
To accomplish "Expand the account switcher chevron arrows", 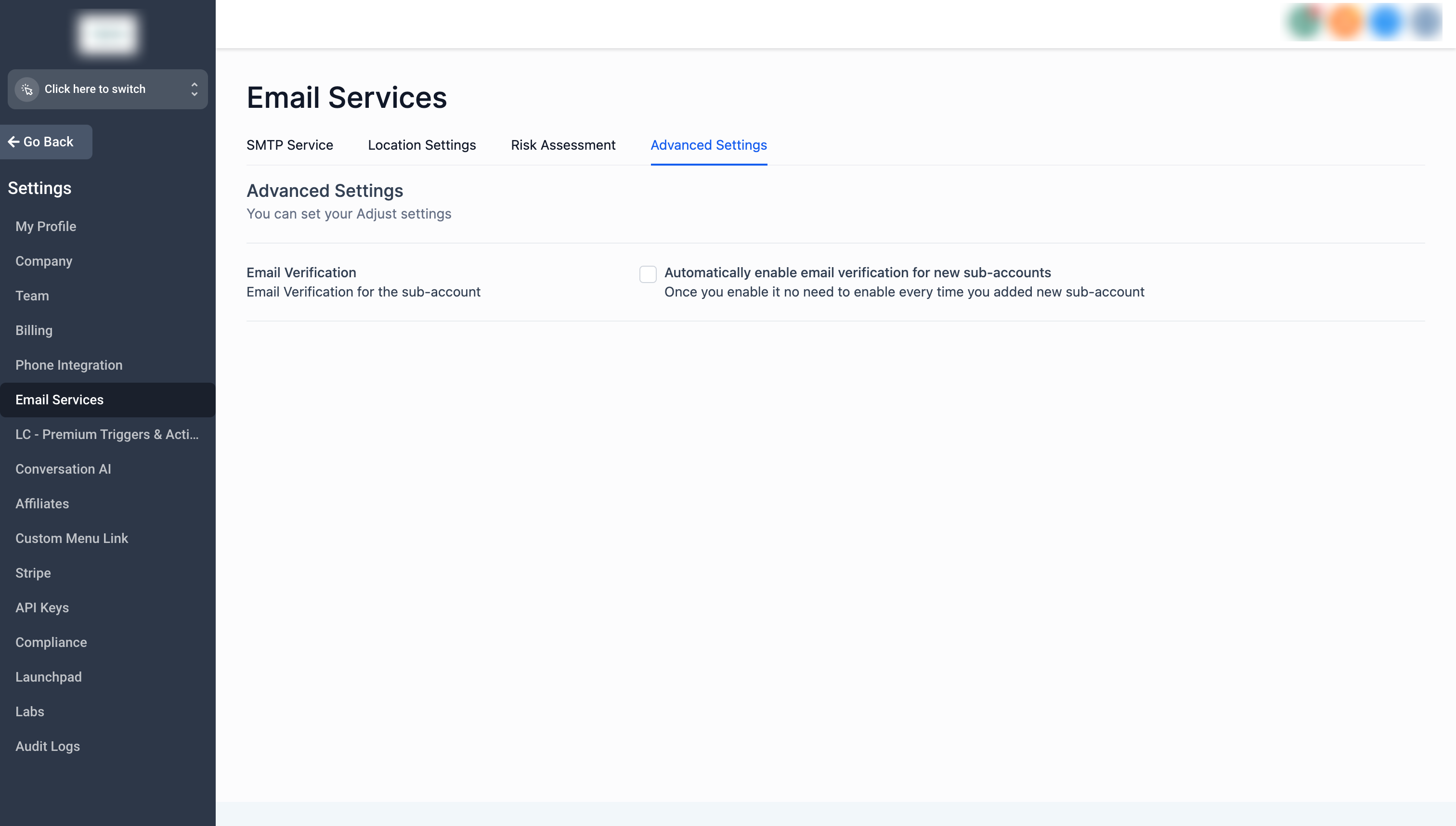I will click(x=194, y=89).
